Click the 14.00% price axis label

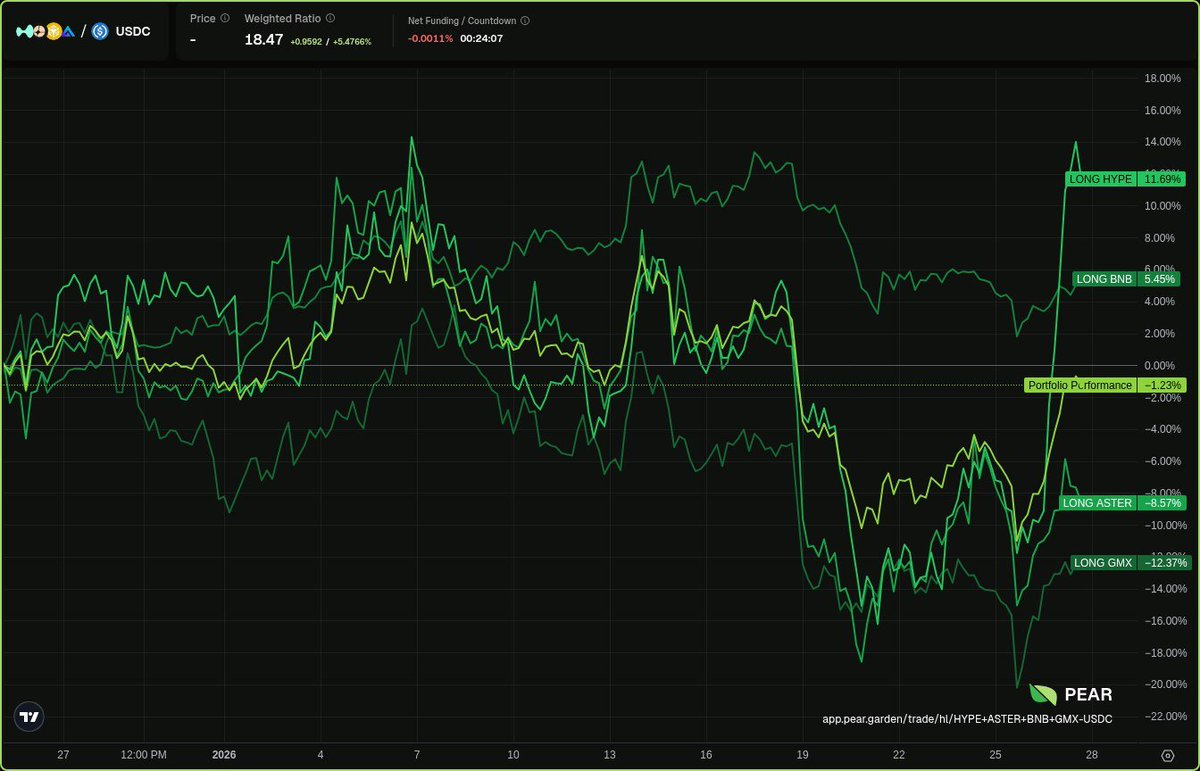click(1162, 142)
